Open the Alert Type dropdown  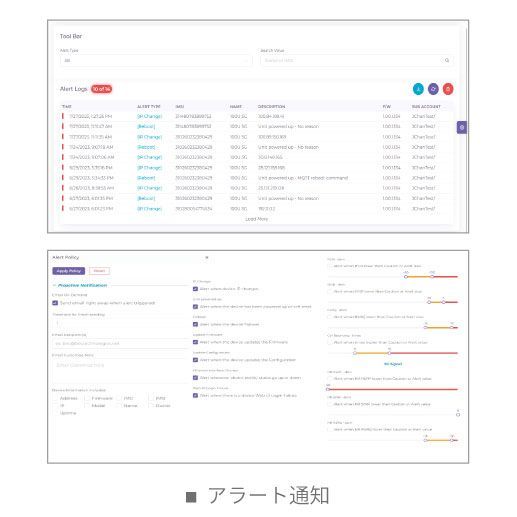(156, 60)
